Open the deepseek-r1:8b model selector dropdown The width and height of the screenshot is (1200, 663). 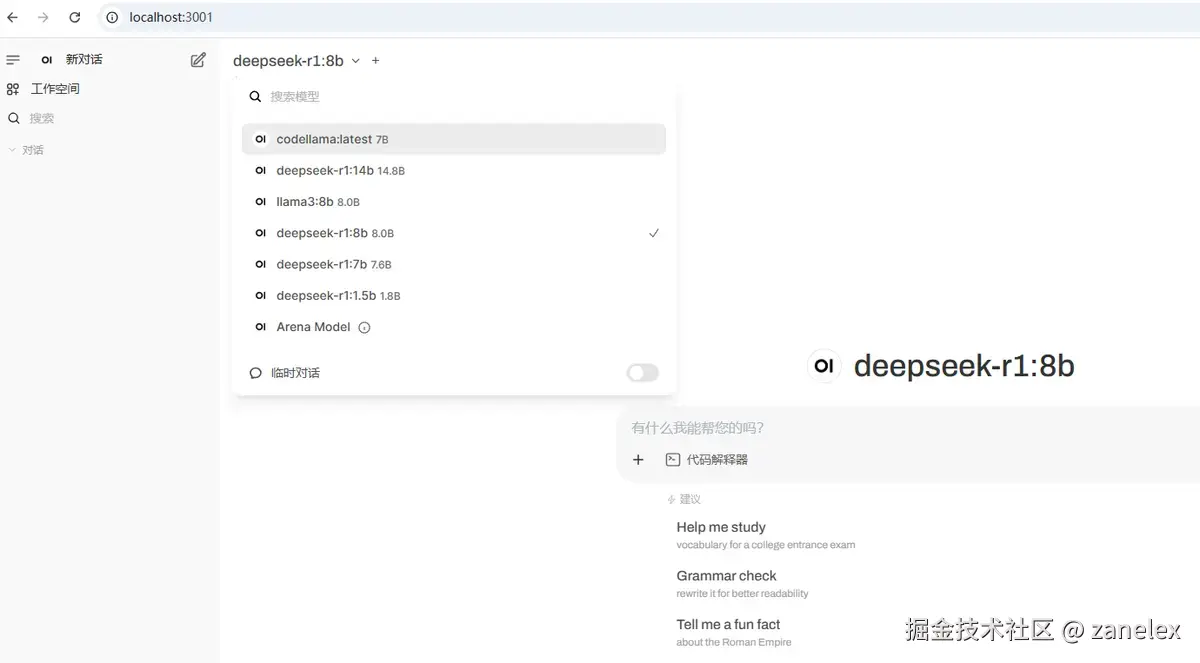(296, 61)
